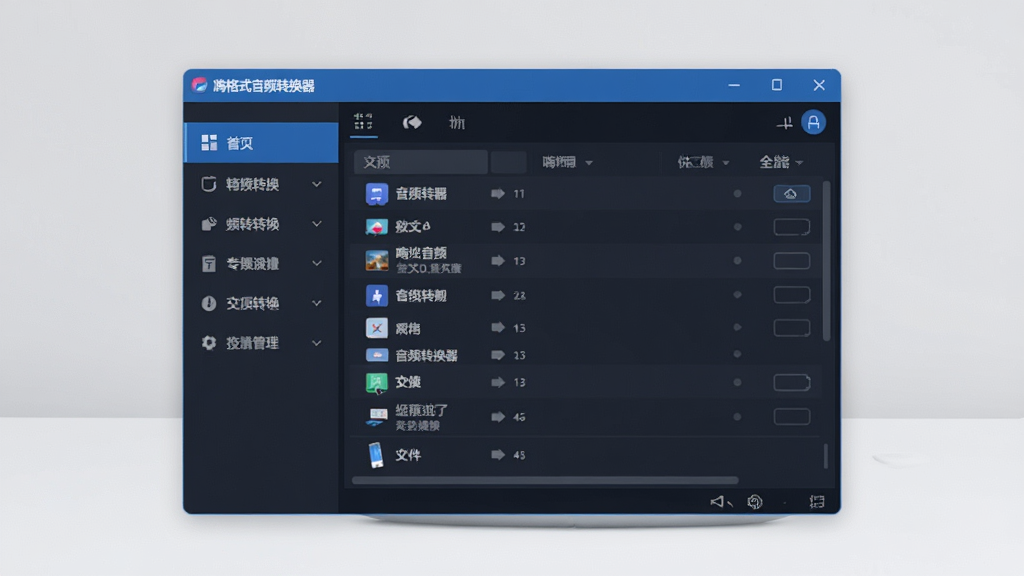Open the landscape photo thumbnail in the list
This screenshot has width=1024, height=576.
(377, 261)
